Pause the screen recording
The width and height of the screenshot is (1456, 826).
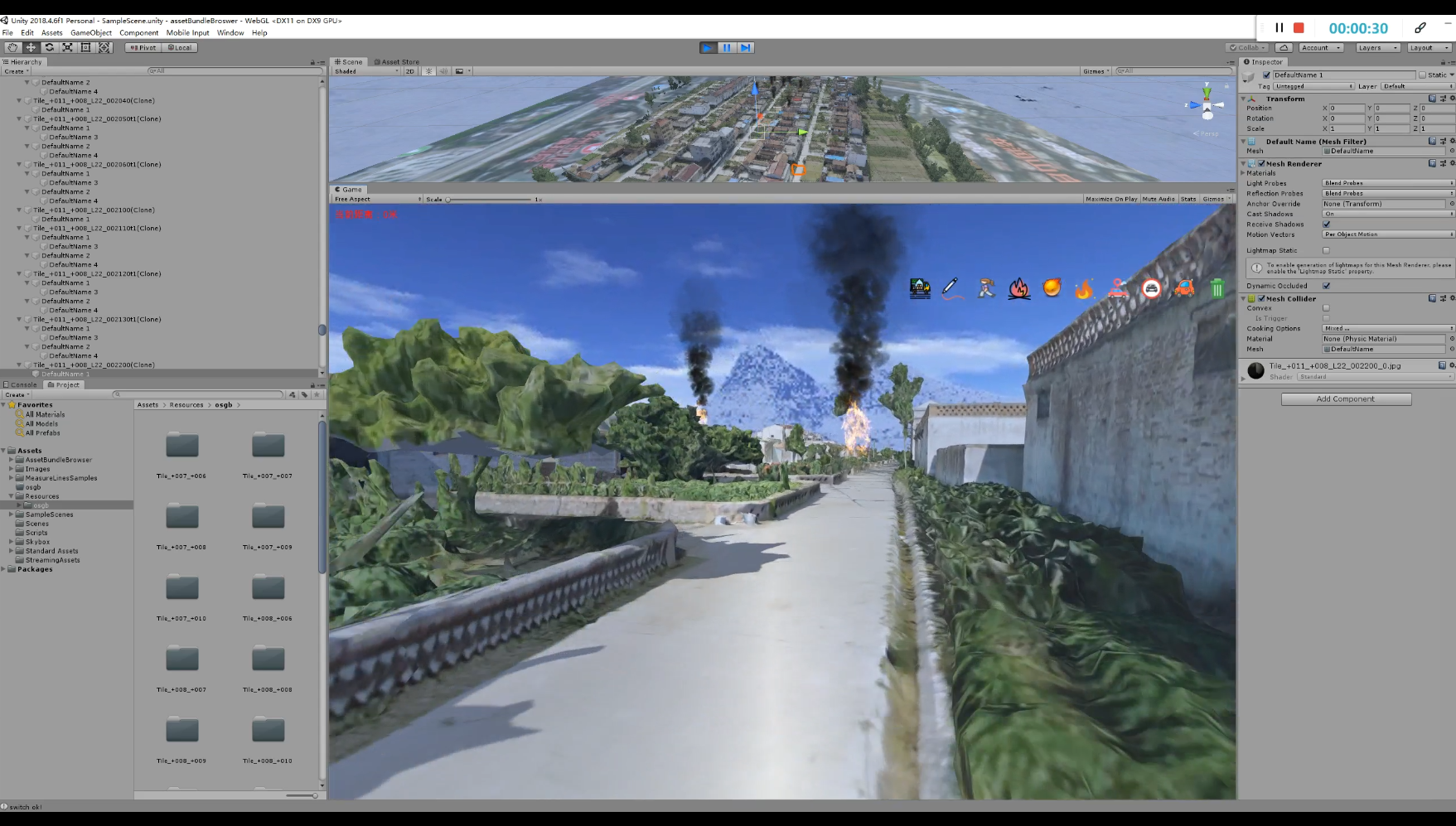tap(1279, 28)
